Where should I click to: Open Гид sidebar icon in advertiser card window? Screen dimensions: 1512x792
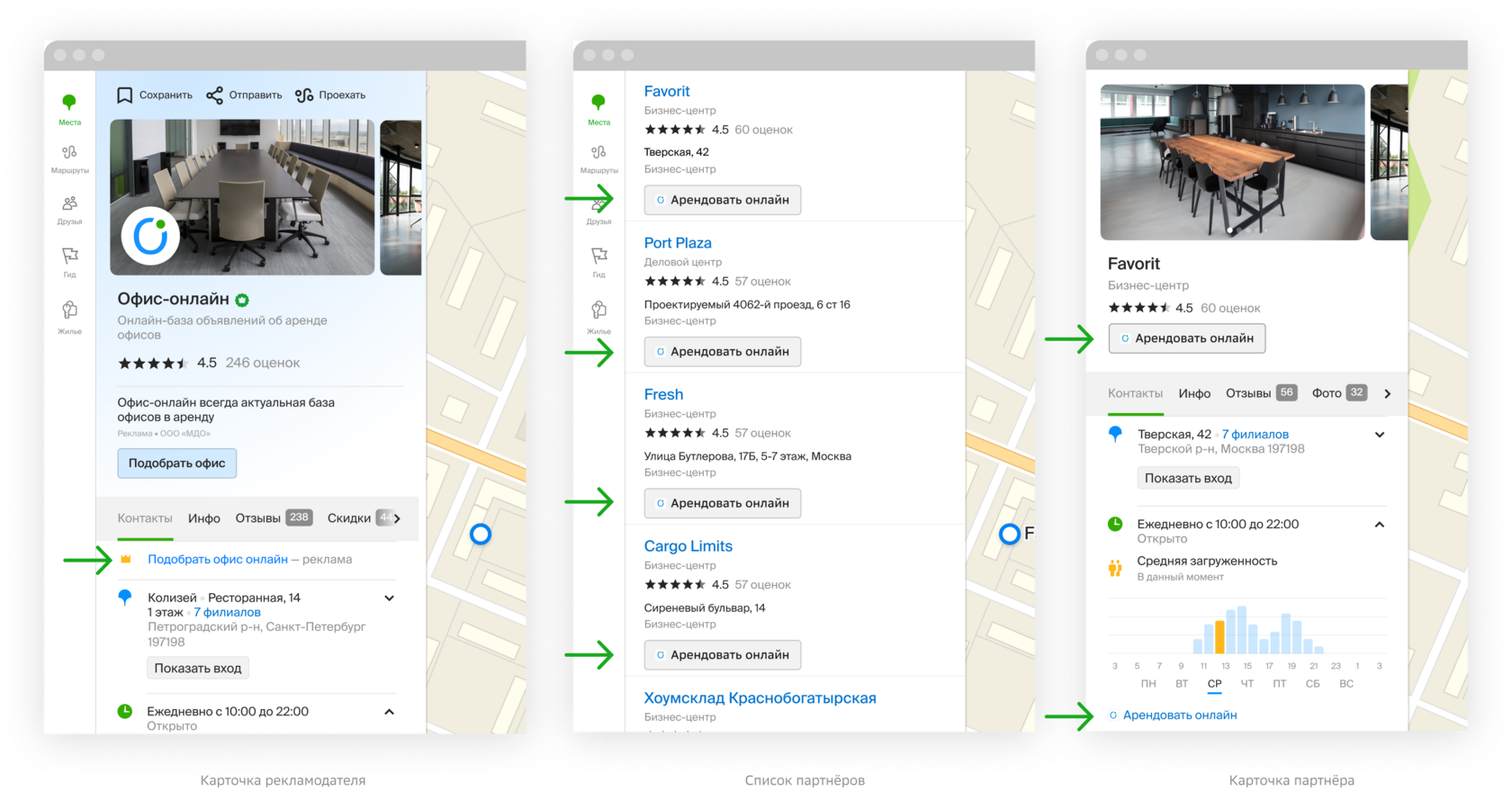click(x=69, y=263)
